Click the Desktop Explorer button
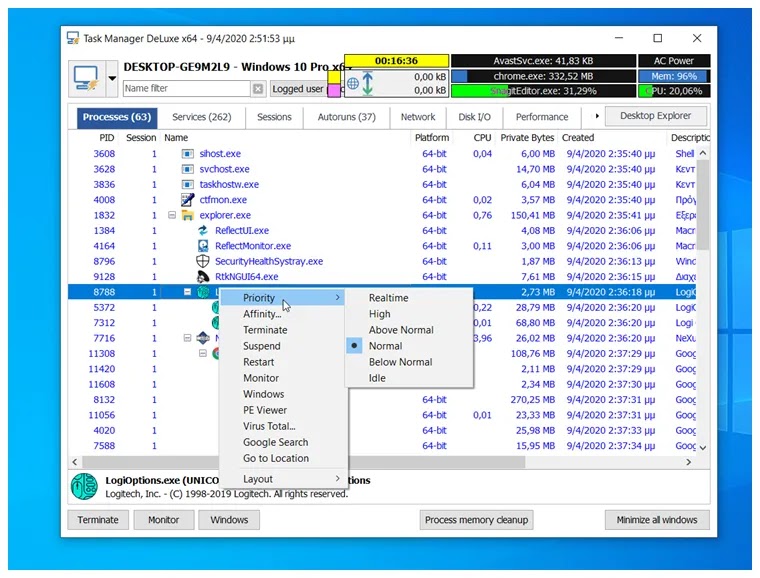Screen dimensions: 760x578 pyautogui.click(x=655, y=116)
